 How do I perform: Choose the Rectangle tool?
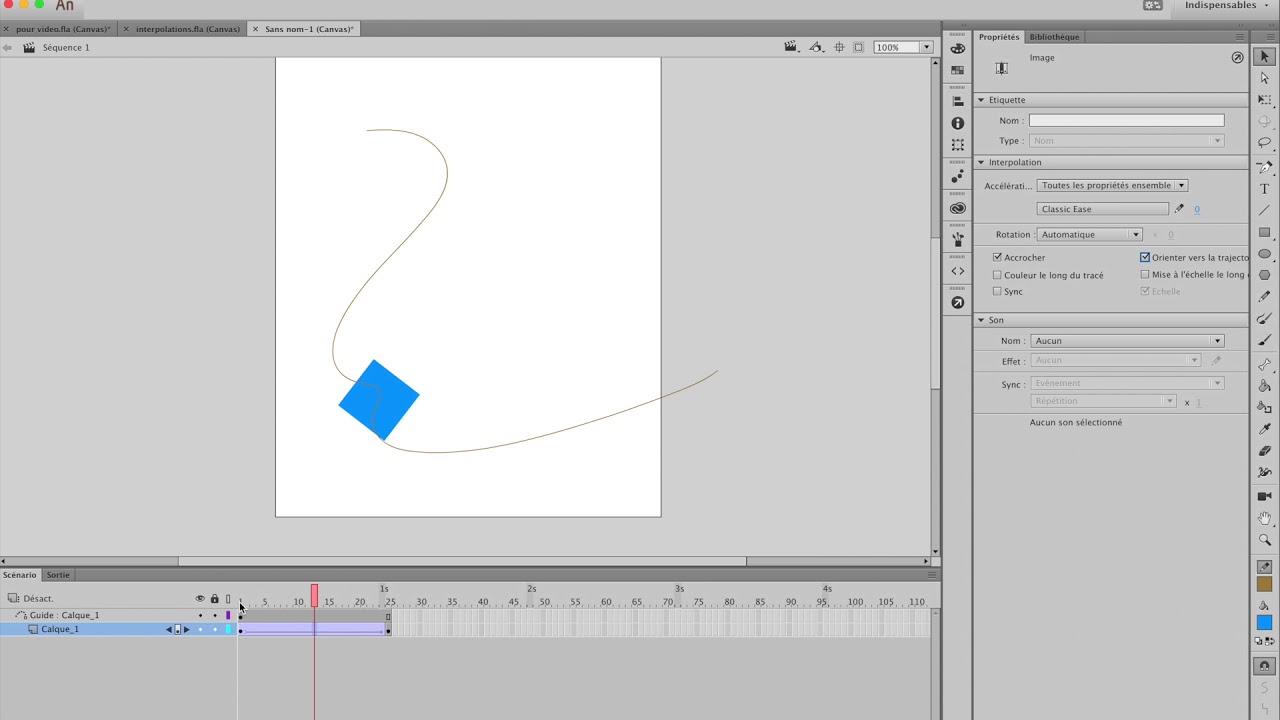1265,232
